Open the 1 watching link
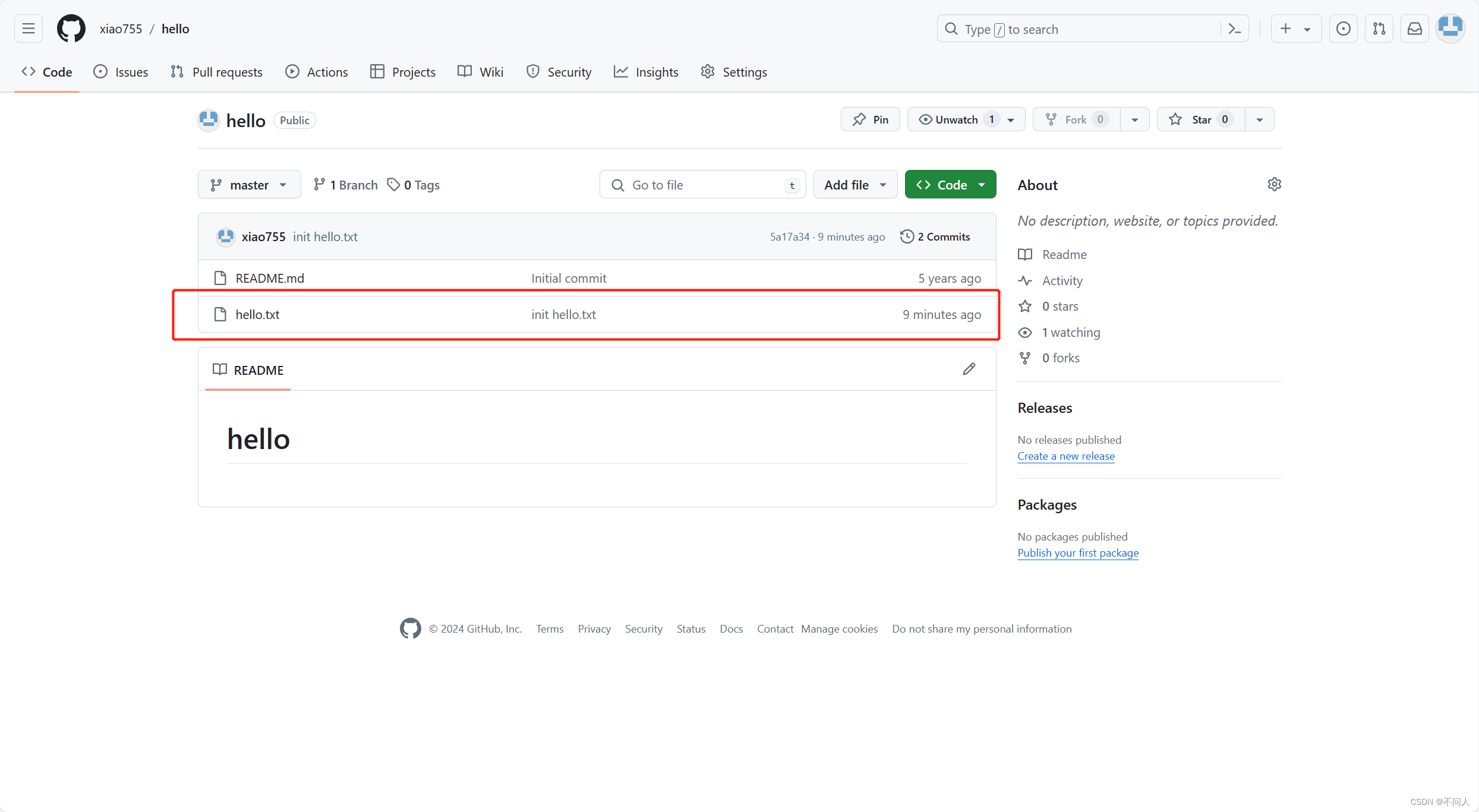The height and width of the screenshot is (812, 1479). pyautogui.click(x=1059, y=332)
